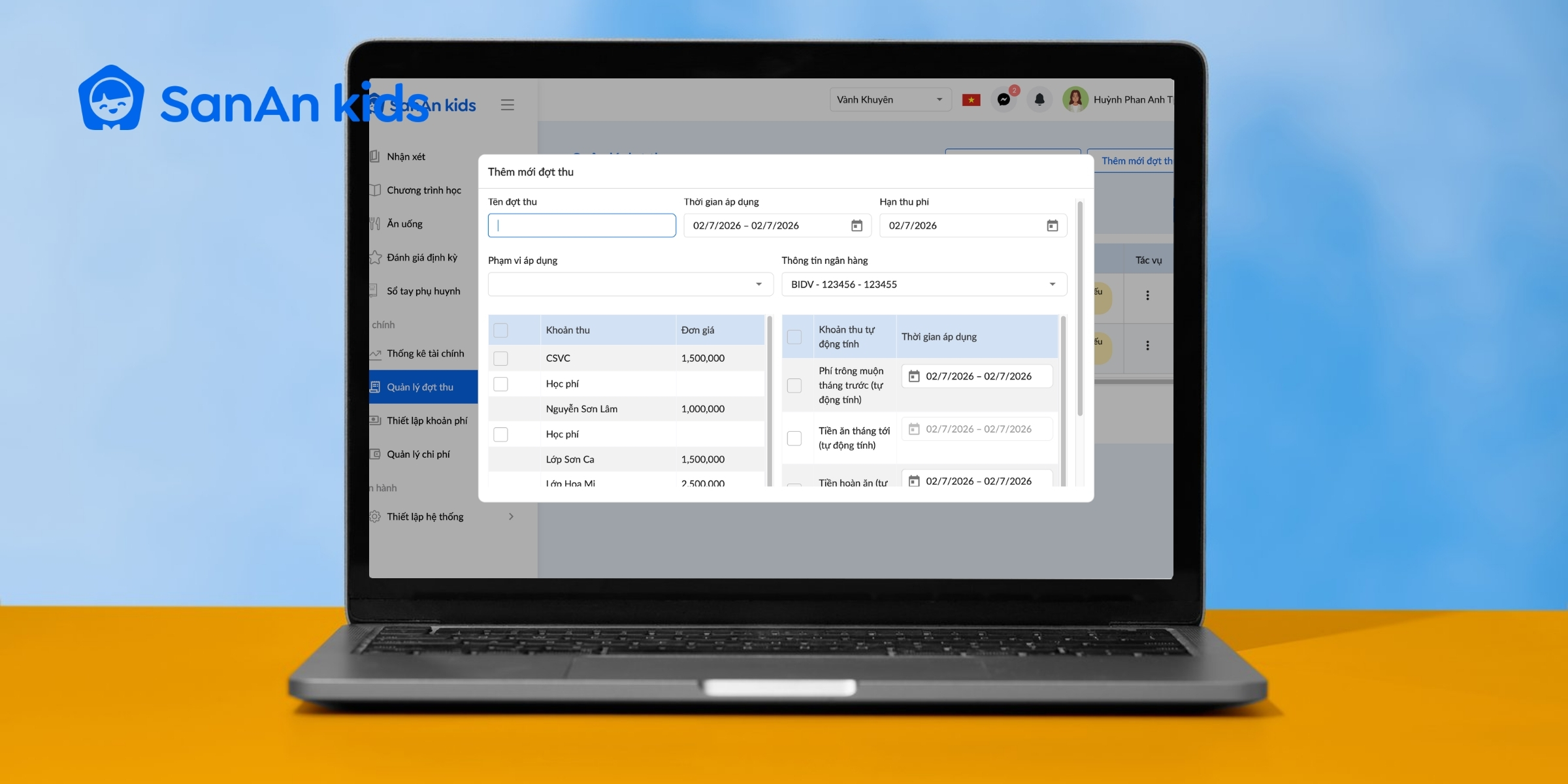Select Quản lý đợt thu menu item
The width and height of the screenshot is (1568, 784).
pos(423,387)
